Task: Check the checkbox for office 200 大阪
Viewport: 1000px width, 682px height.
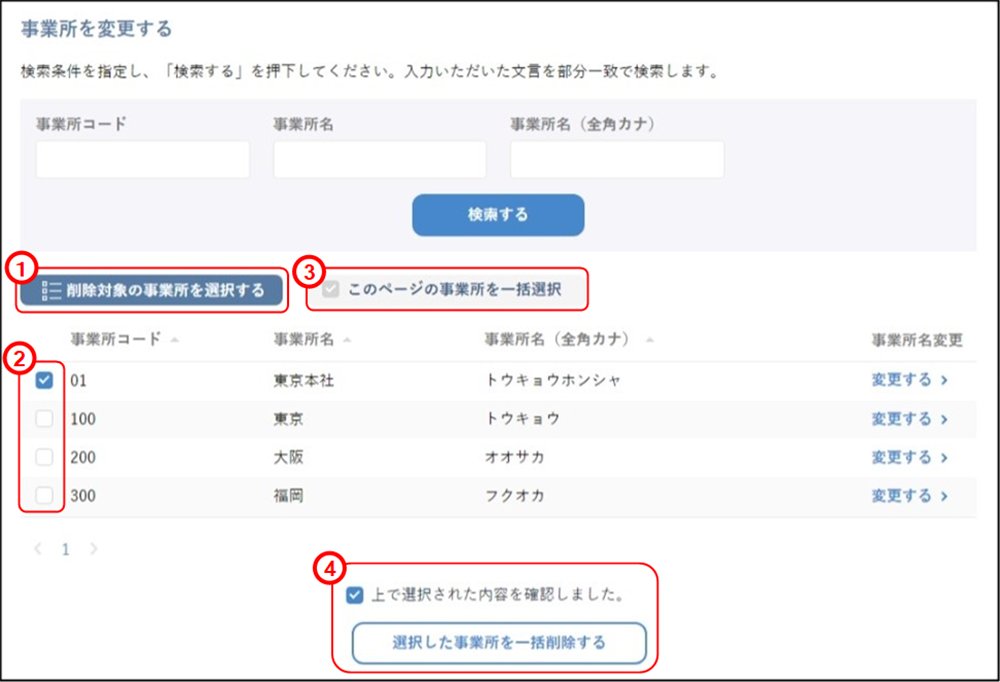Action: (42, 457)
